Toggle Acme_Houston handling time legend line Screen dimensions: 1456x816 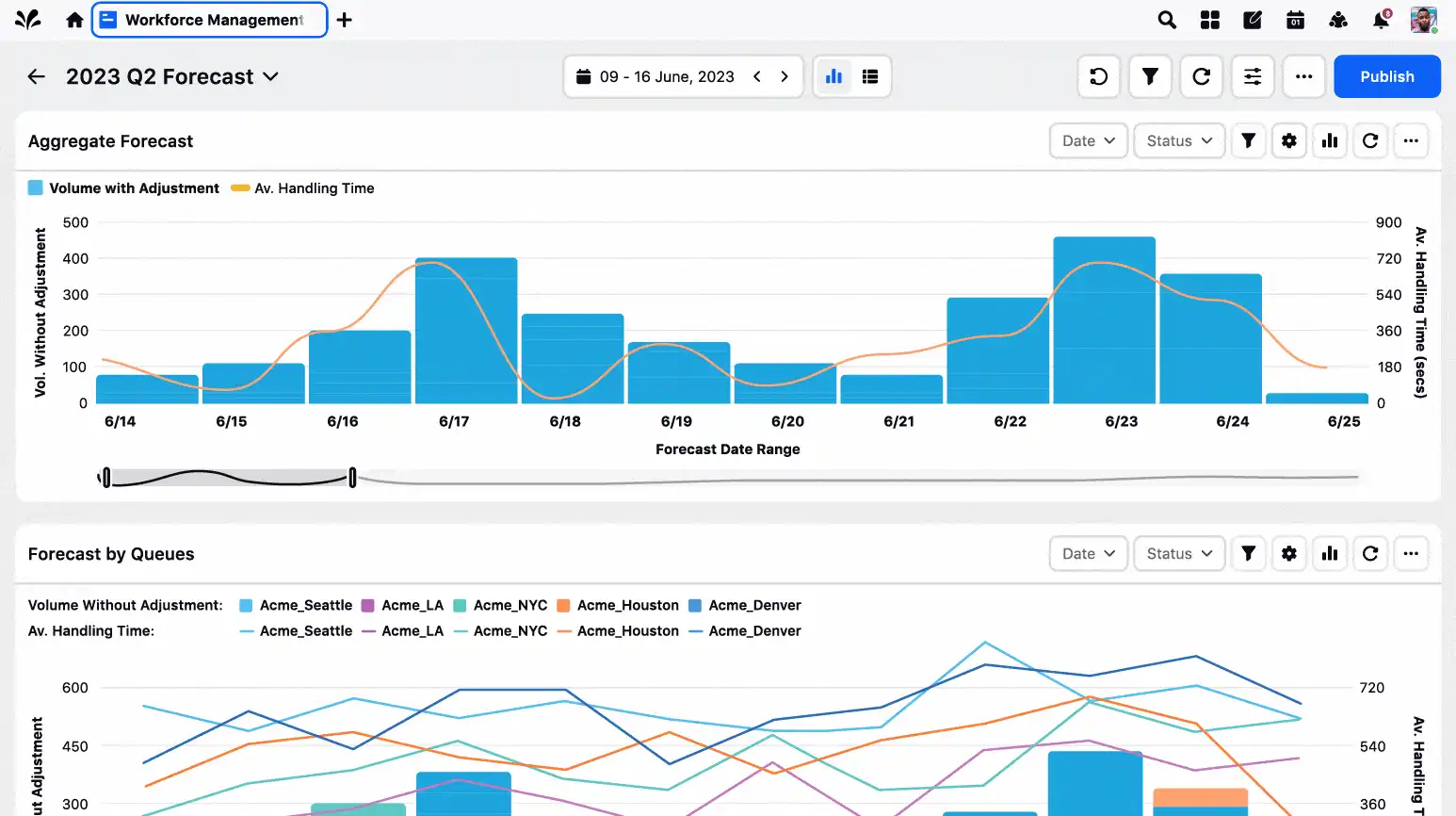618,631
